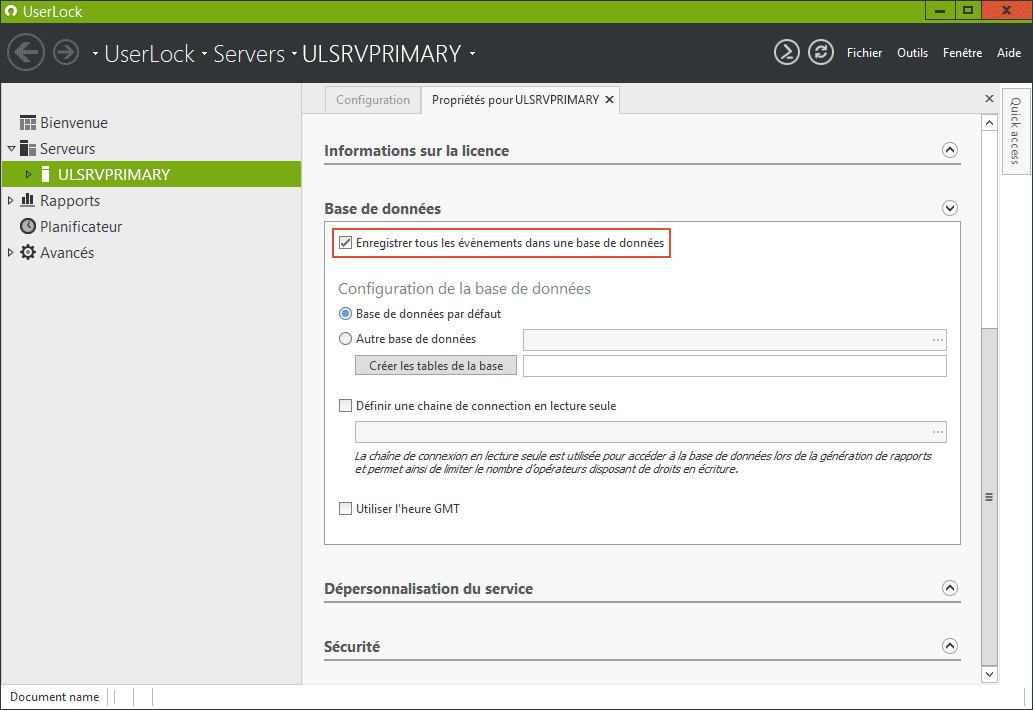Expand the Rapports tree node
The height and width of the screenshot is (710, 1033).
coord(11,200)
